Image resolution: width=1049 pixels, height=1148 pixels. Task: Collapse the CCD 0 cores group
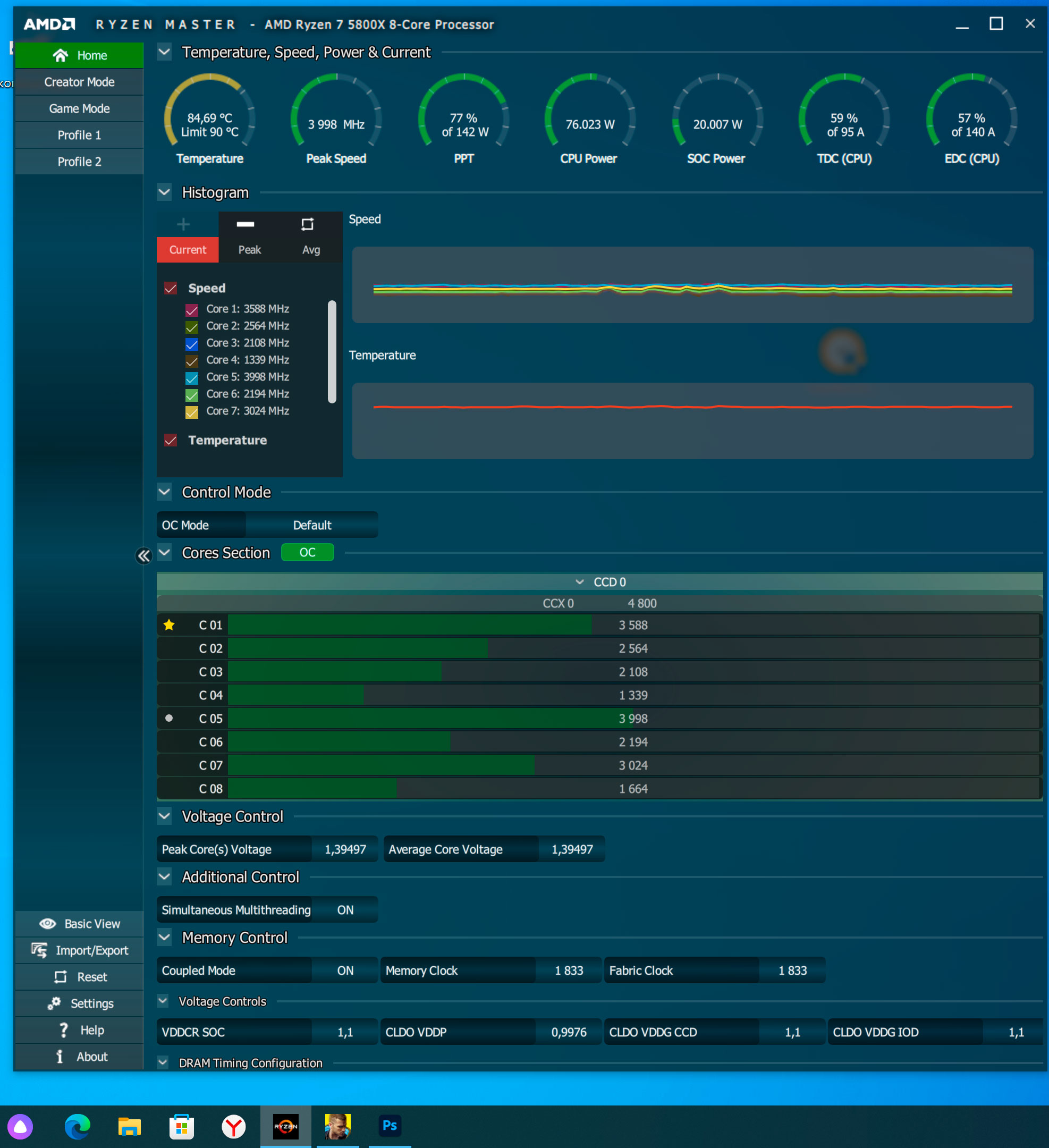point(580,582)
